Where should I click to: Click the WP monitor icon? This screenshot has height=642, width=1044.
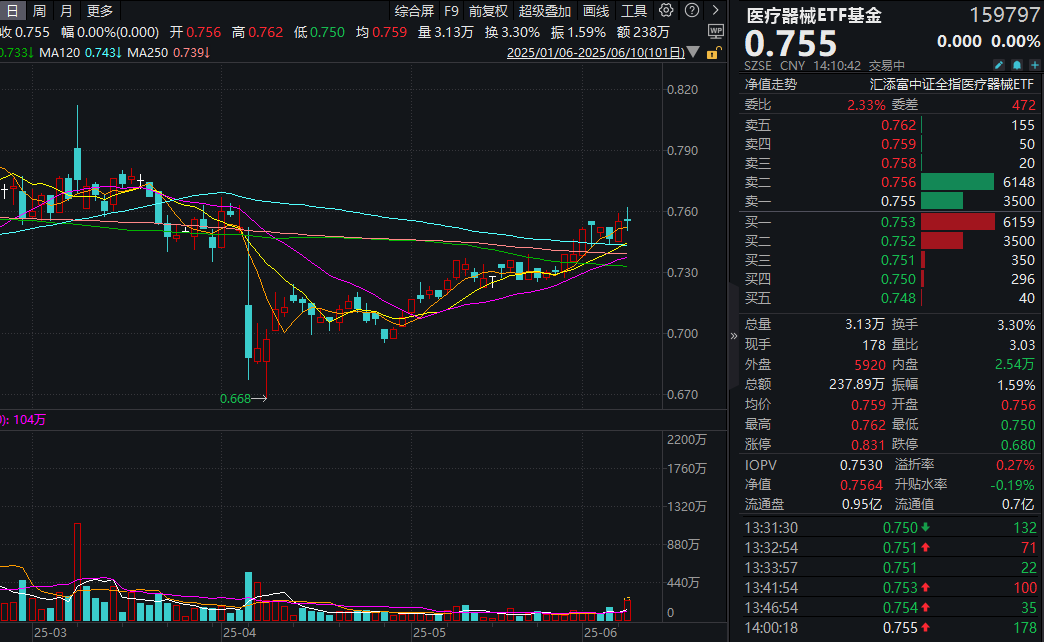(x=716, y=31)
